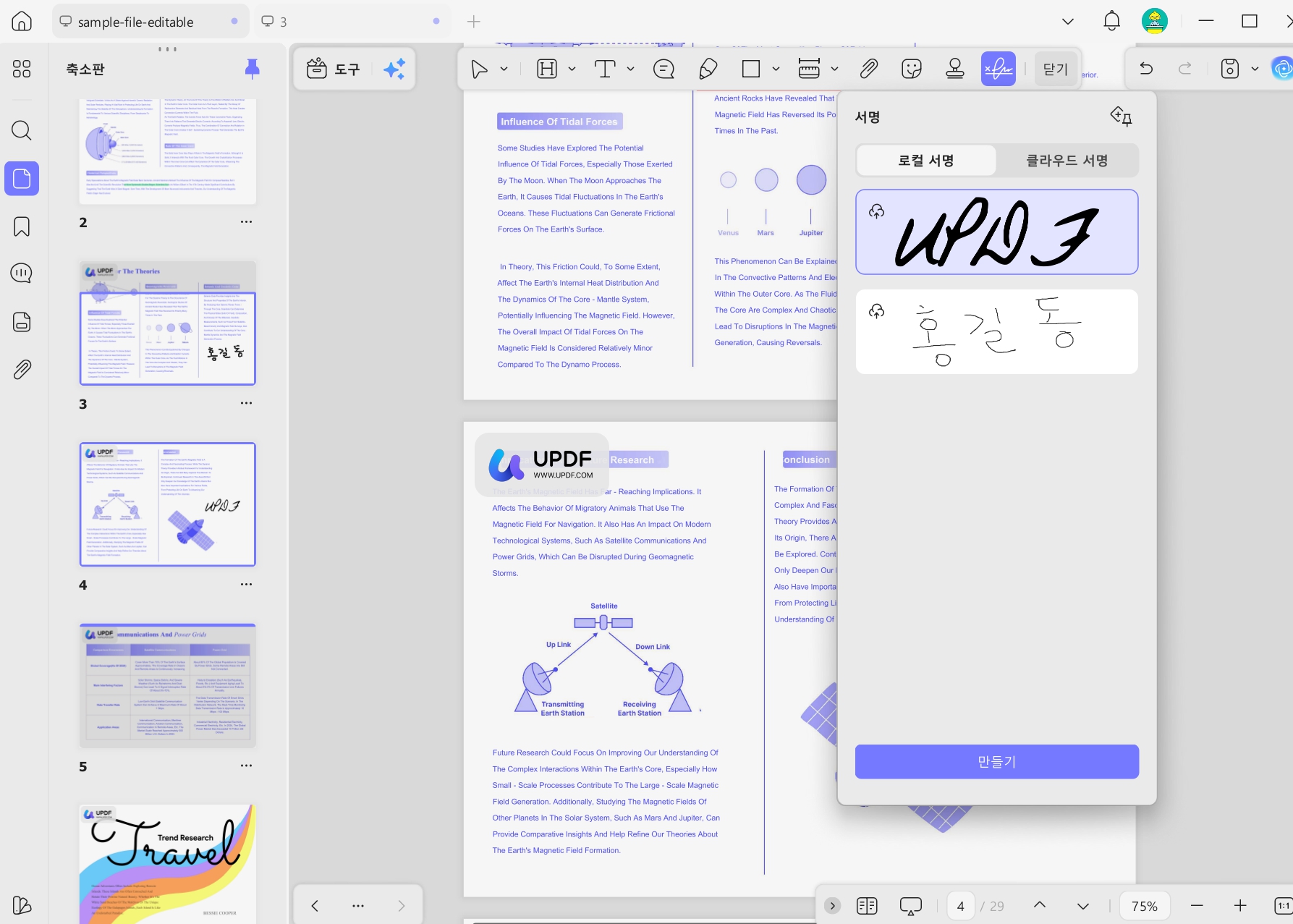Zoom in with the plus button

pyautogui.click(x=1240, y=906)
